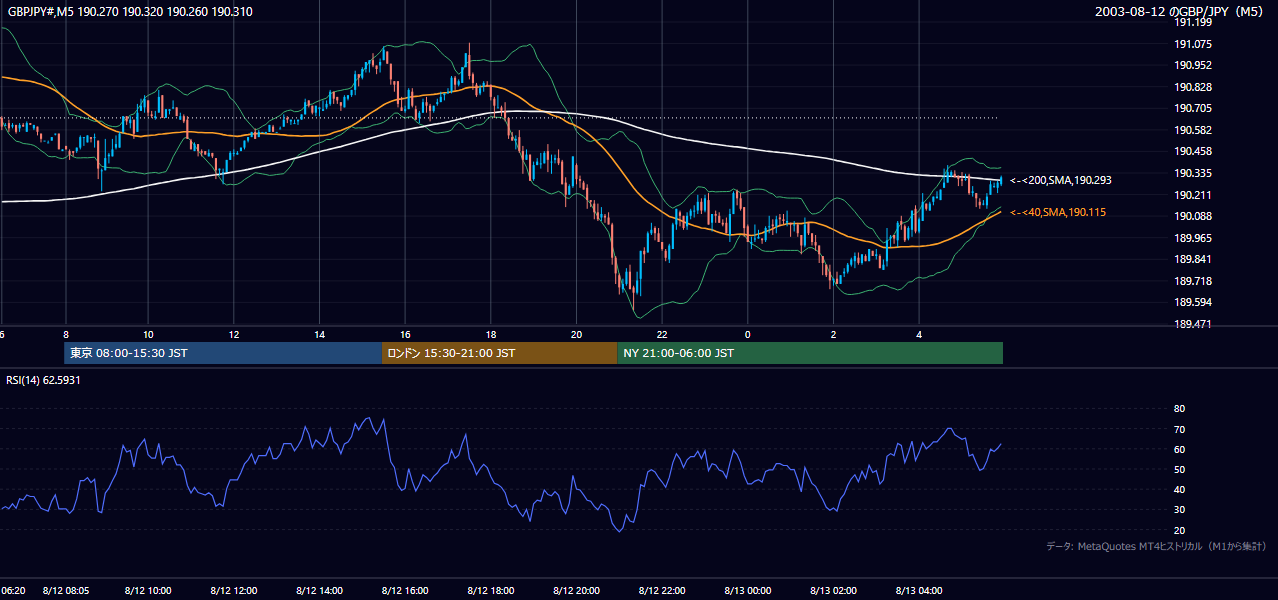Click the 東京 08:00-15:30 JST session bar
Image resolution: width=1278 pixels, height=600 pixels.
[x=223, y=353]
